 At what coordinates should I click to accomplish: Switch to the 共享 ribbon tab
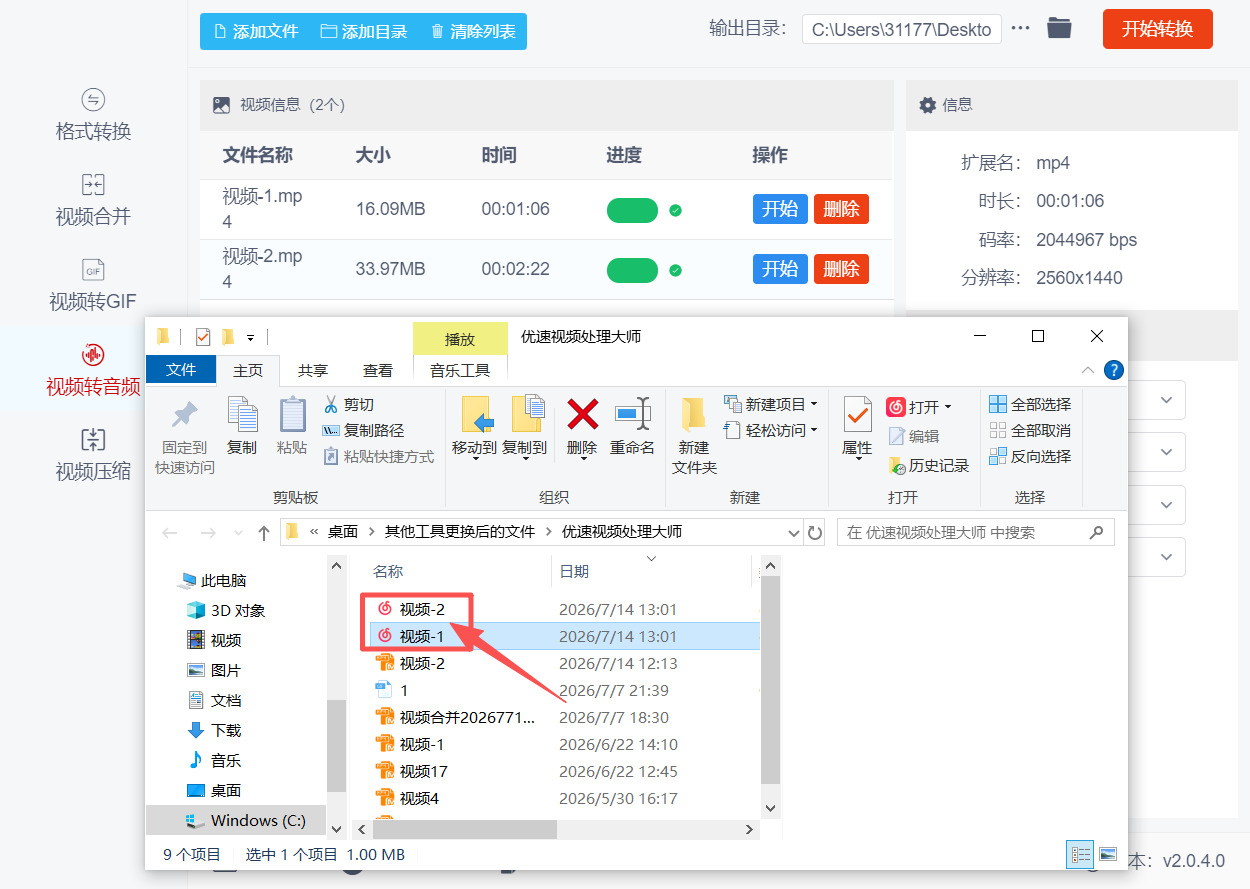pos(313,370)
